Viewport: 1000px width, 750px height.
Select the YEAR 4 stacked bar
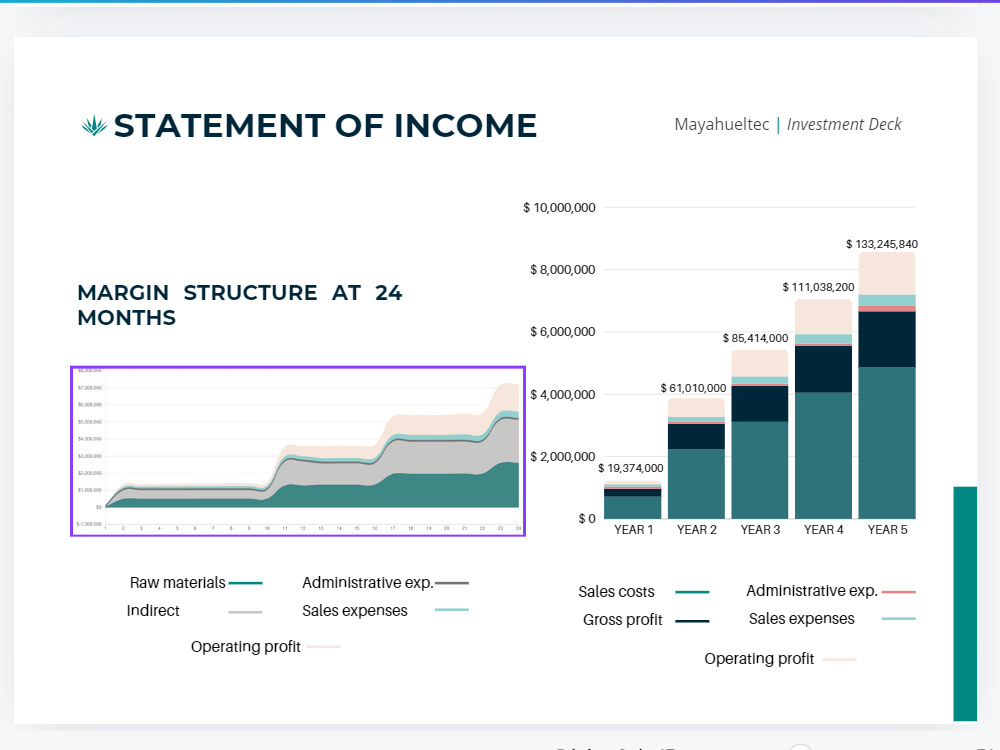point(823,409)
